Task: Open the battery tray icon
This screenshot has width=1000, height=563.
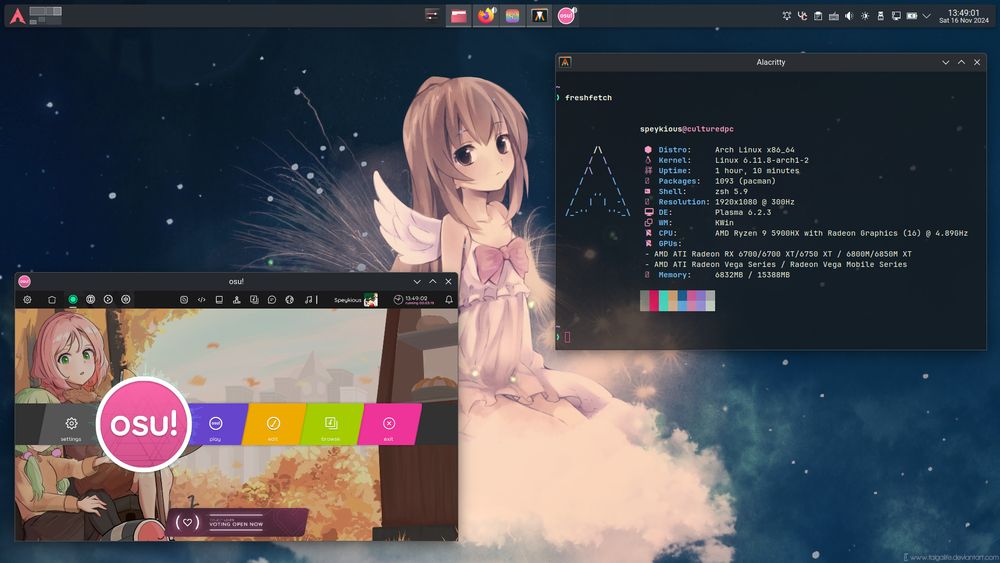Action: (912, 16)
